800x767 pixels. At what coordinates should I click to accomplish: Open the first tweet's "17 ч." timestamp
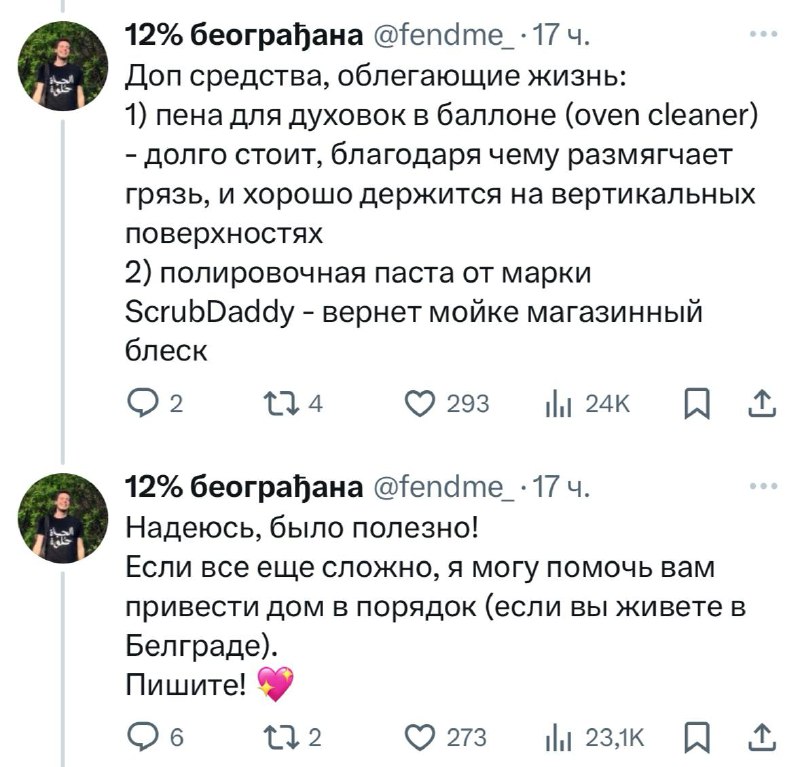[562, 37]
